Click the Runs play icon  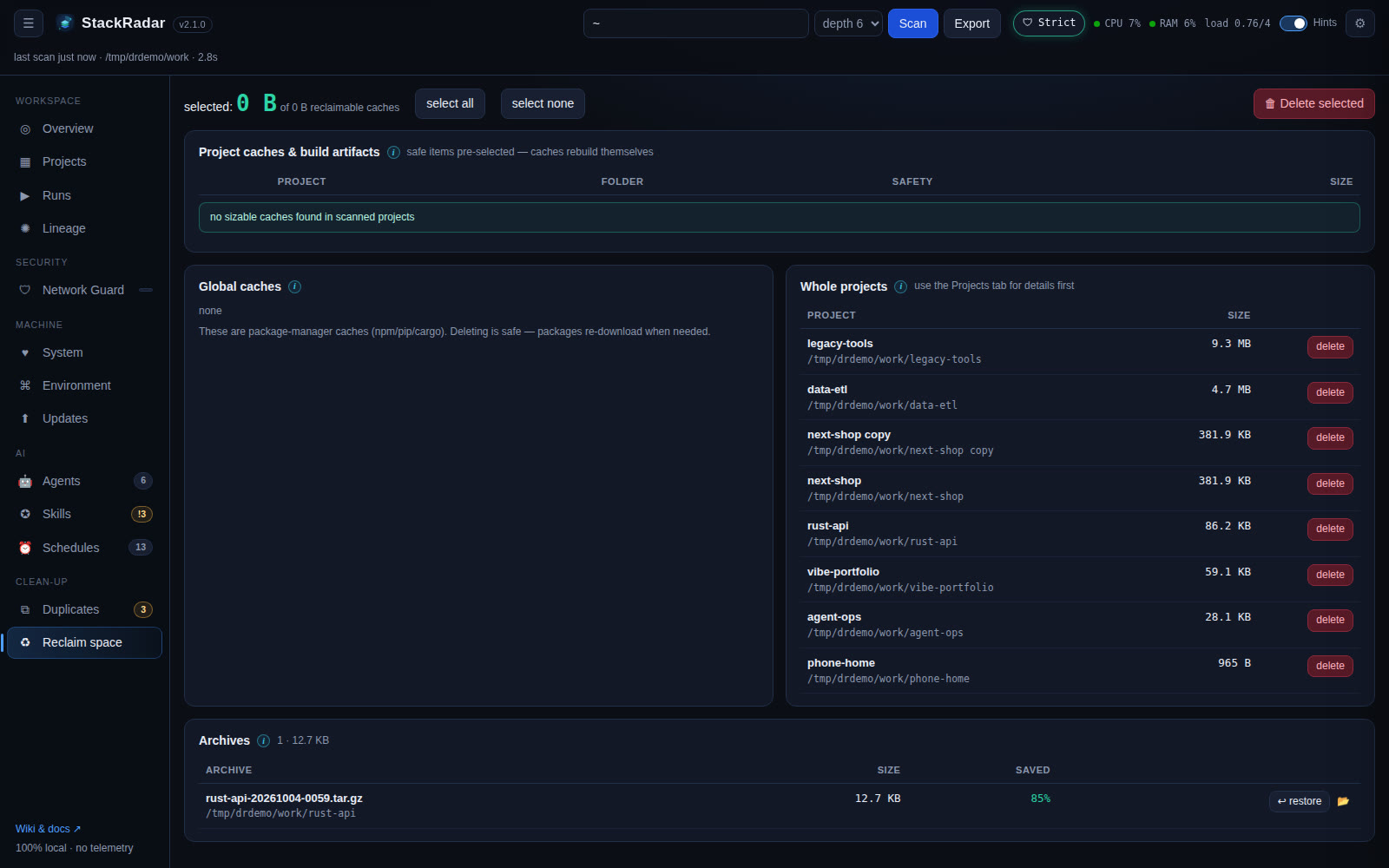click(25, 195)
